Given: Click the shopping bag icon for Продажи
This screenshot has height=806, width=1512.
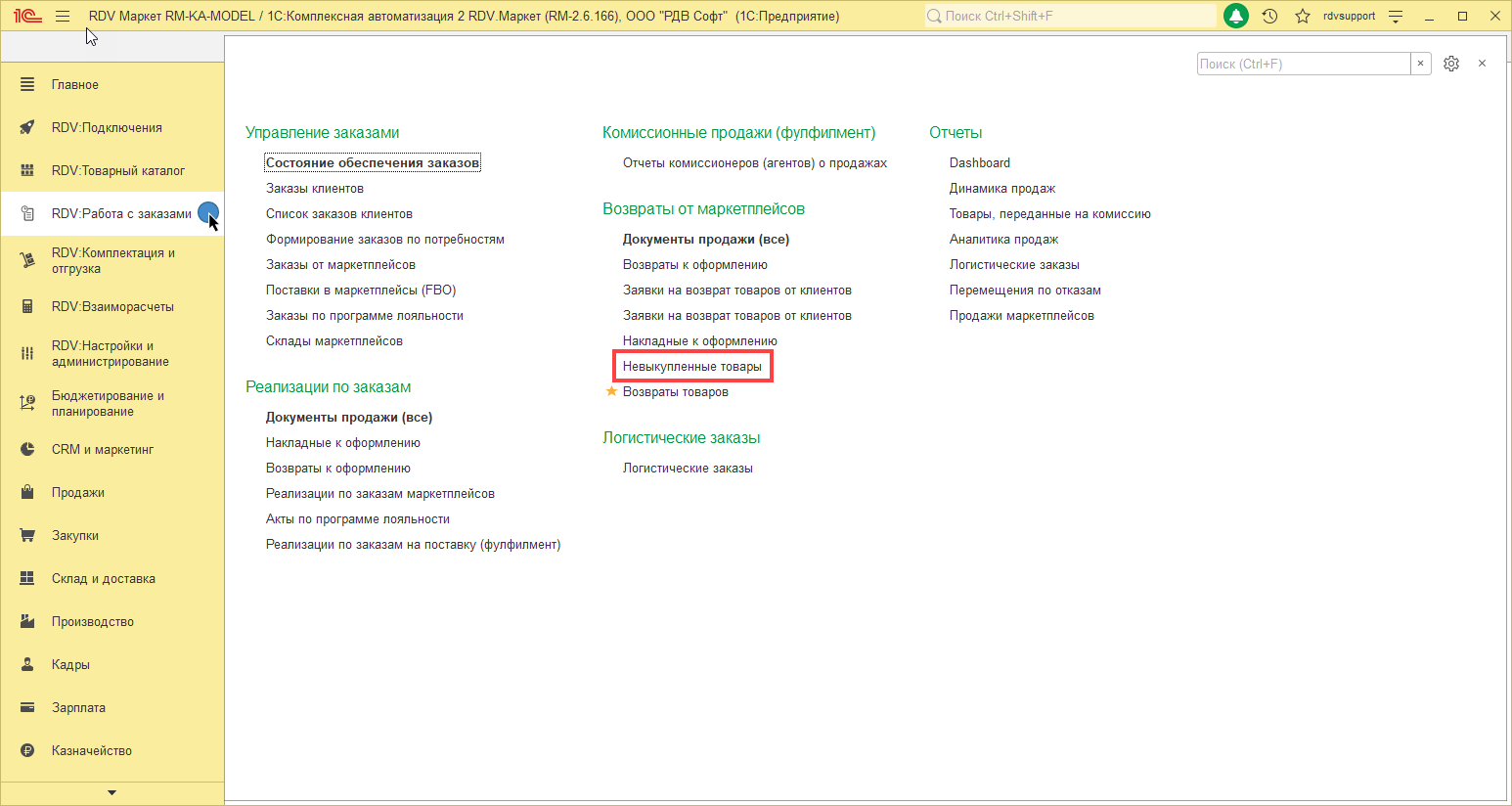Looking at the screenshot, I should tap(27, 493).
